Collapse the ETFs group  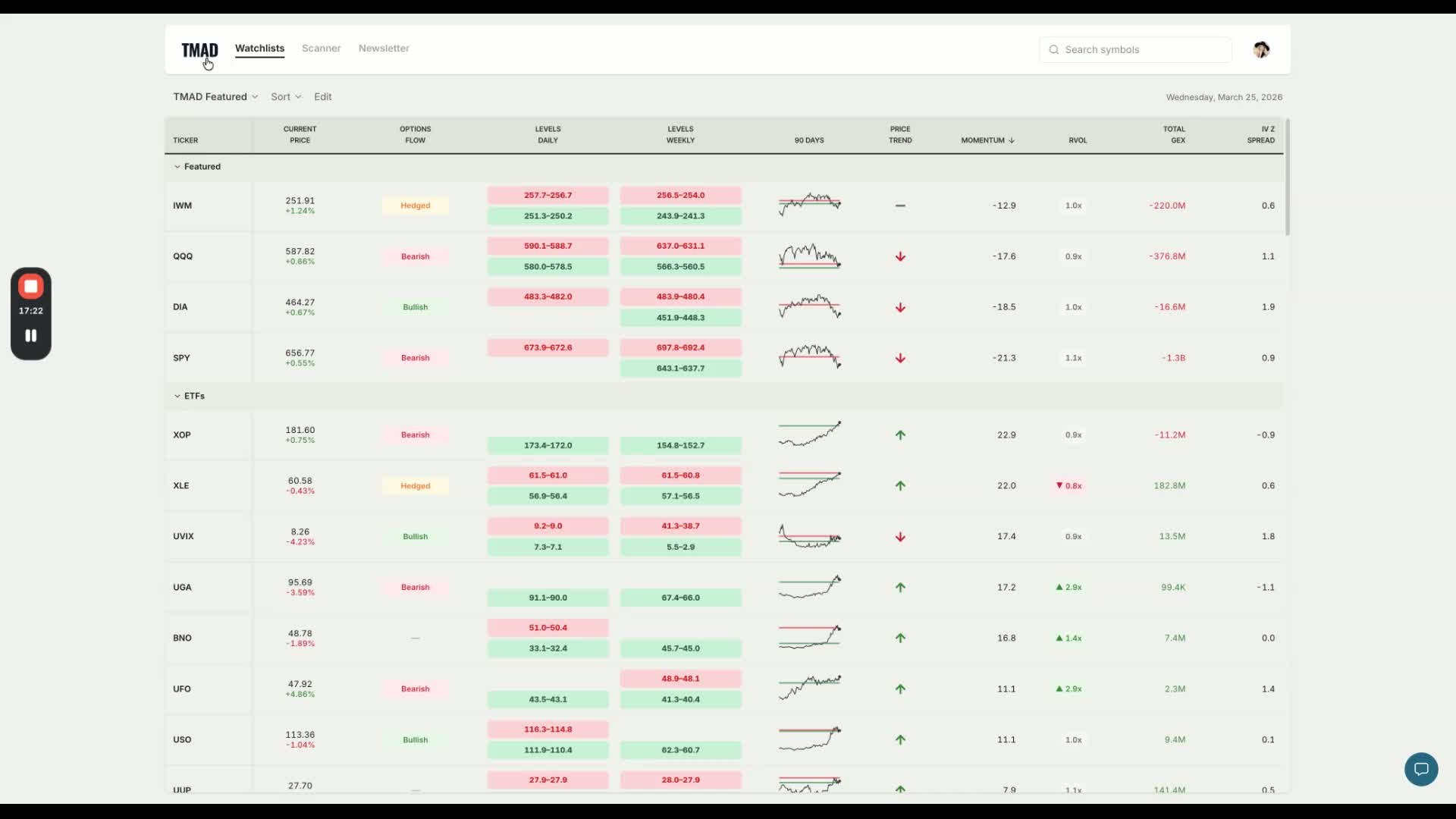(177, 396)
